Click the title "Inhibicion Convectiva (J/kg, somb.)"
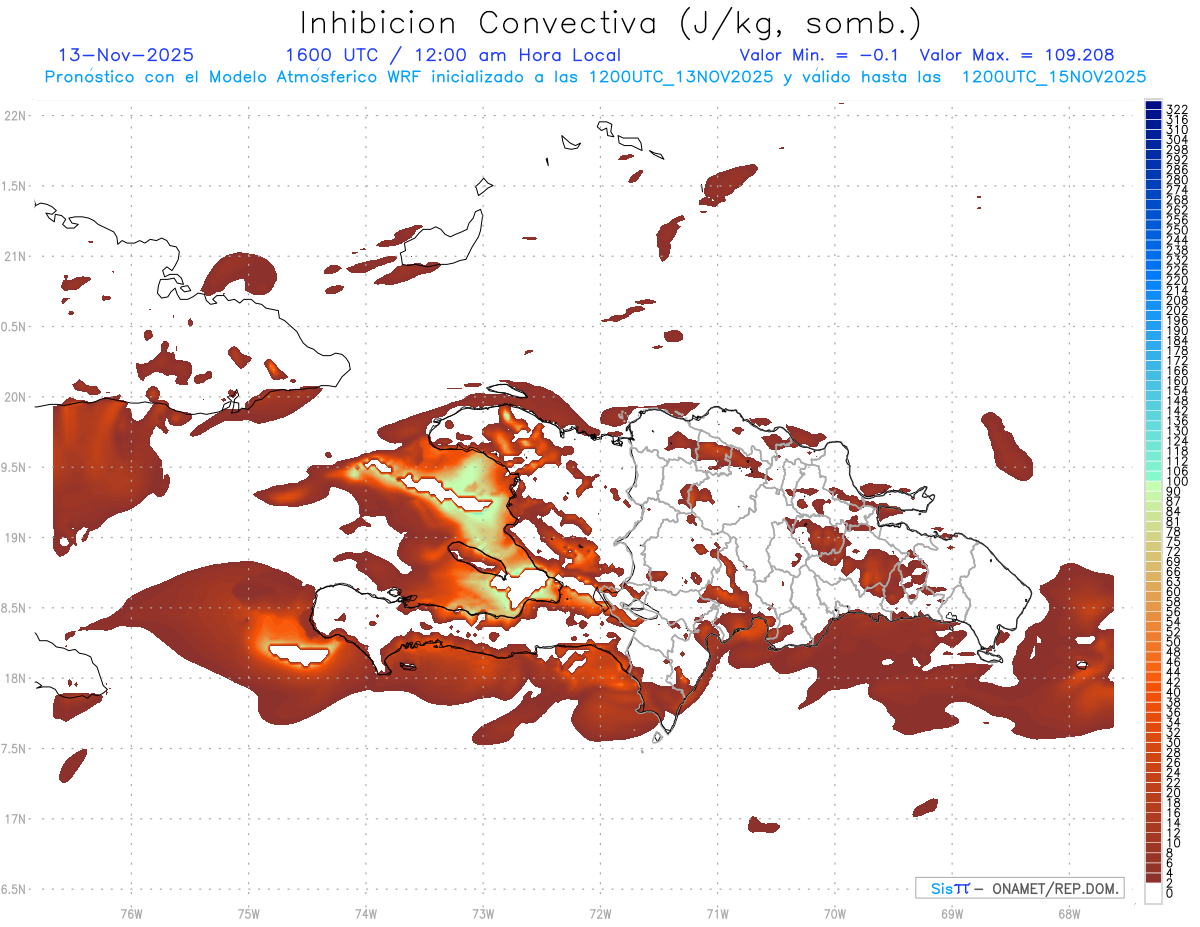Viewport: 1200px width, 927px height. [x=611, y=23]
